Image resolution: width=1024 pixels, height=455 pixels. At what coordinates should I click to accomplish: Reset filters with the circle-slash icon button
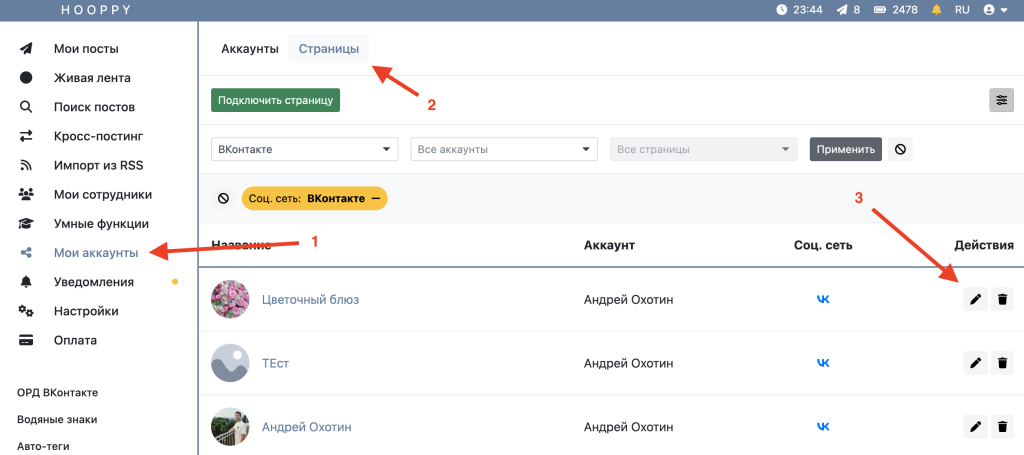coord(900,149)
